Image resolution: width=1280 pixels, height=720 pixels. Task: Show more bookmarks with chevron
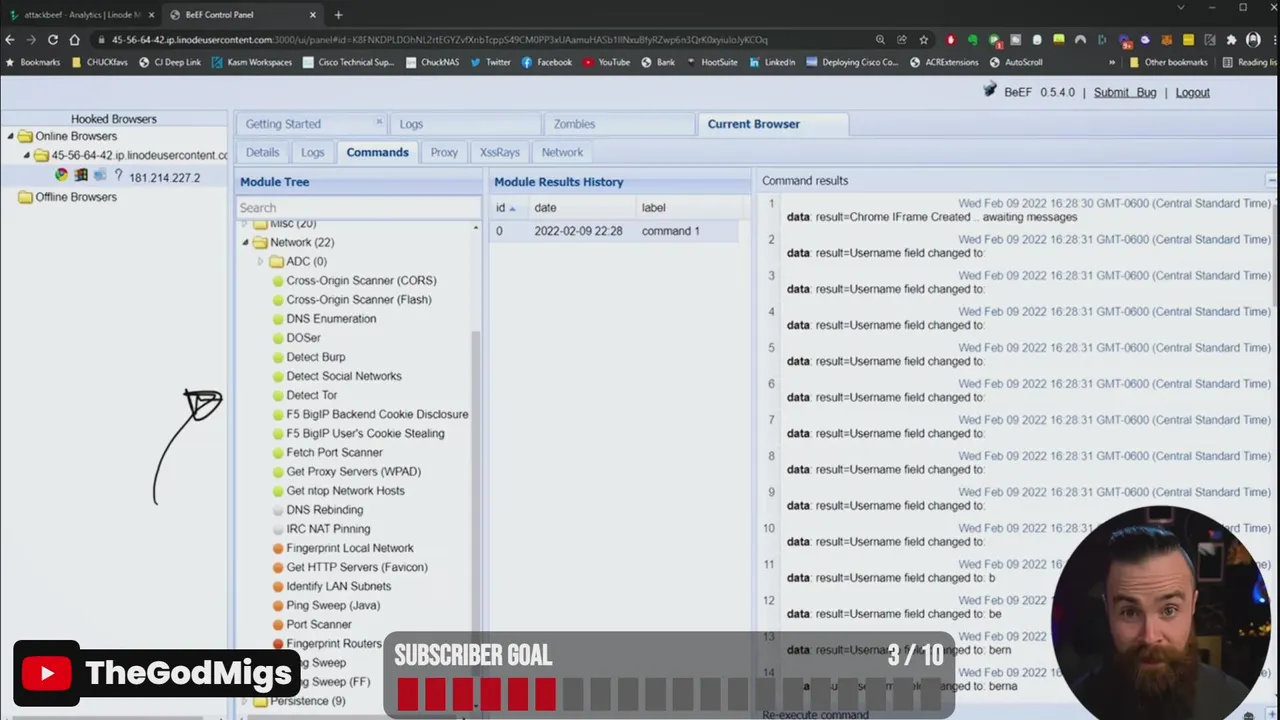coord(1112,62)
